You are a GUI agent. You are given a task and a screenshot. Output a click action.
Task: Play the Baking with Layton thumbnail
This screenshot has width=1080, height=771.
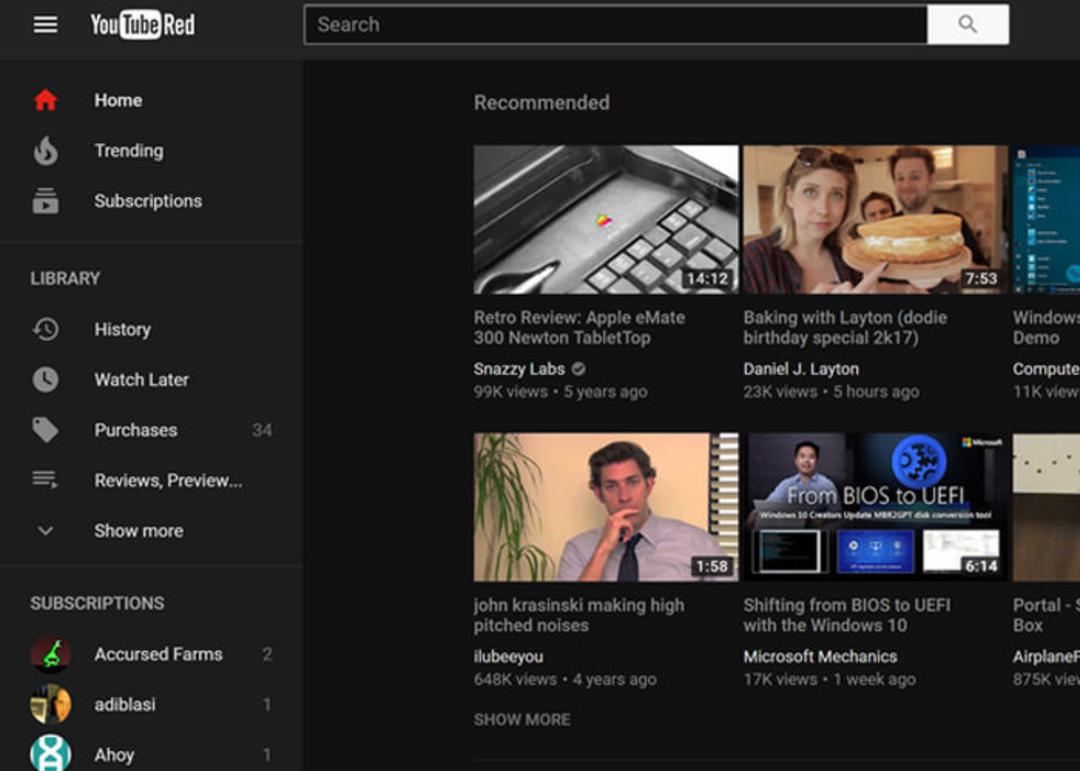click(875, 220)
